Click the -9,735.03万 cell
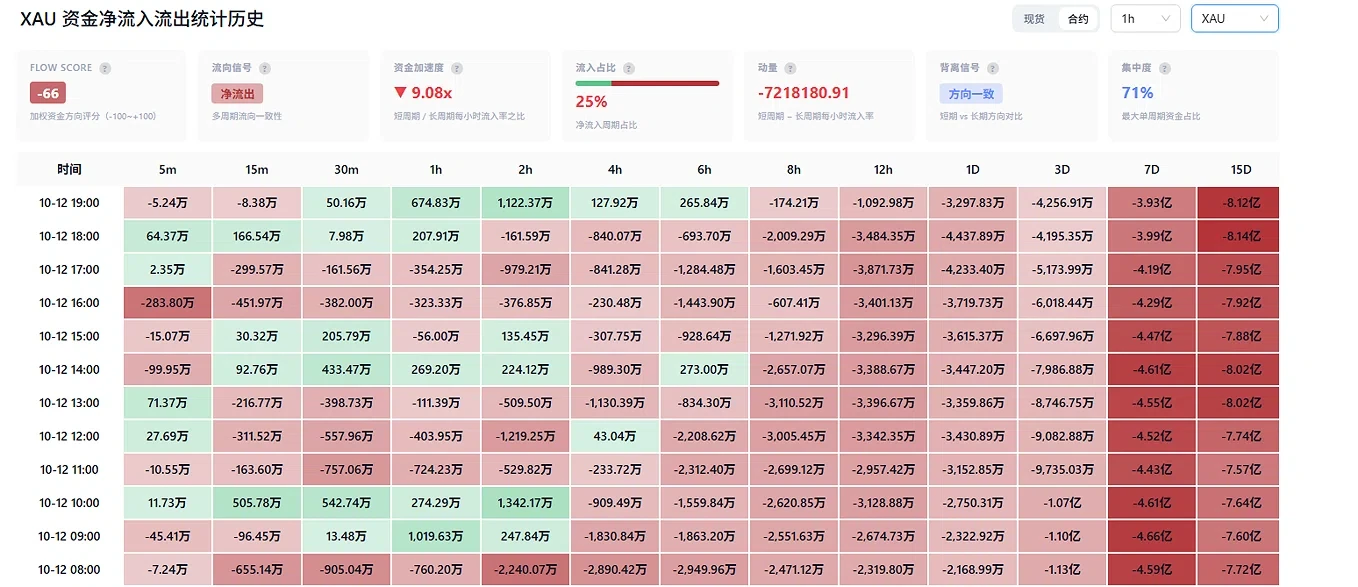Viewport: 1358px width, 587px height. coord(1062,470)
